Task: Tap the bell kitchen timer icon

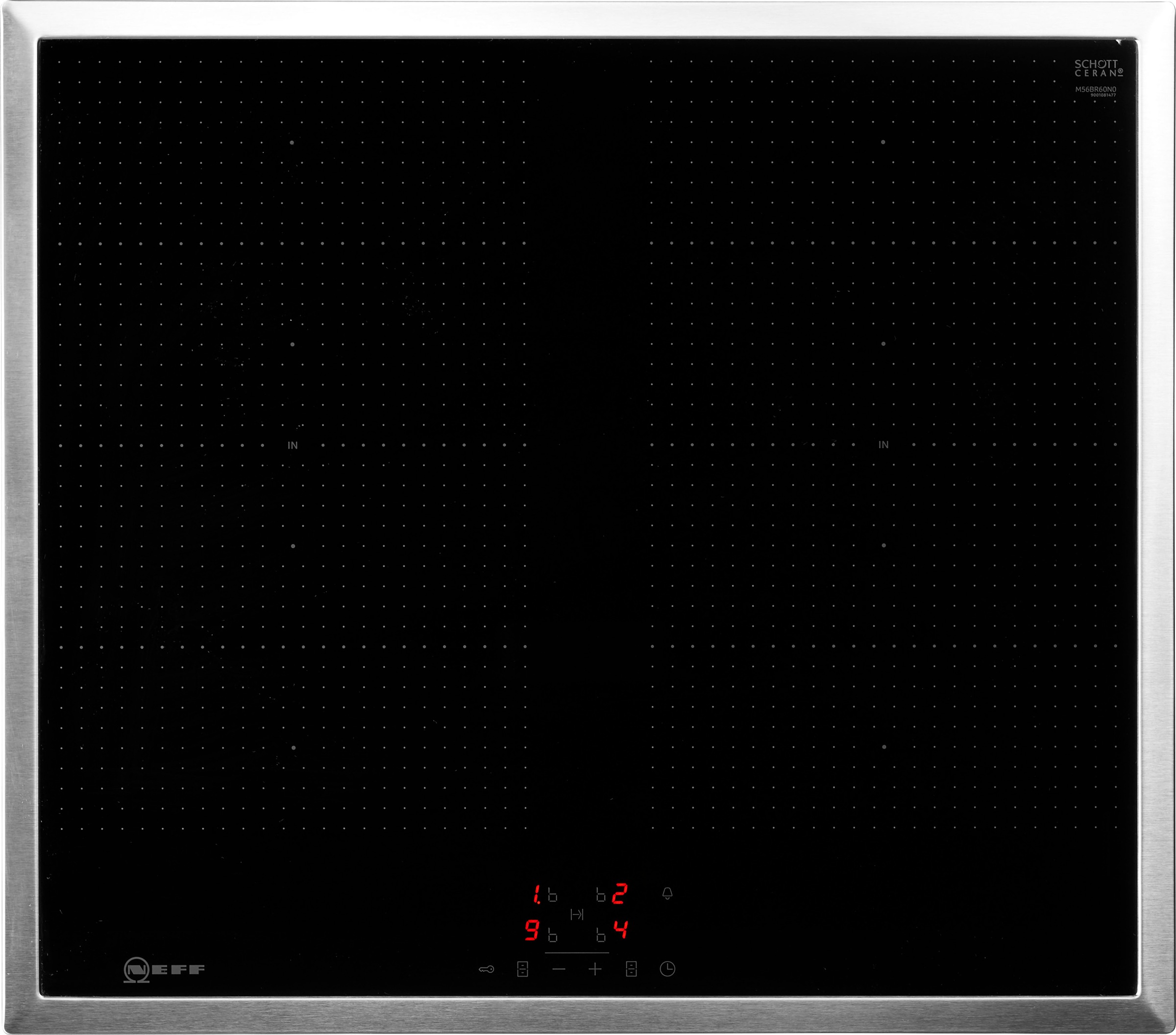Action: pos(667,893)
